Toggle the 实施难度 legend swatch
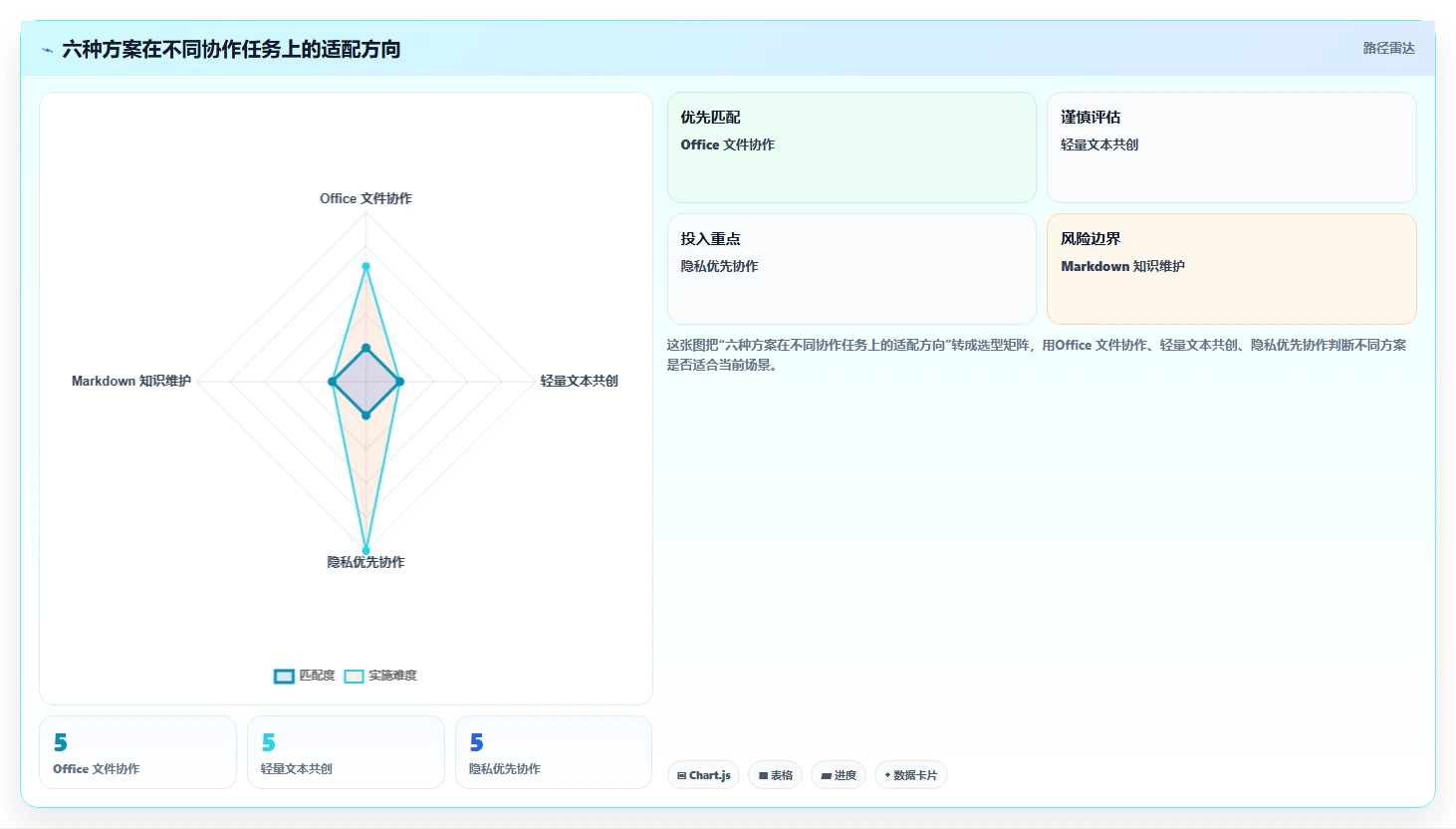 (354, 677)
